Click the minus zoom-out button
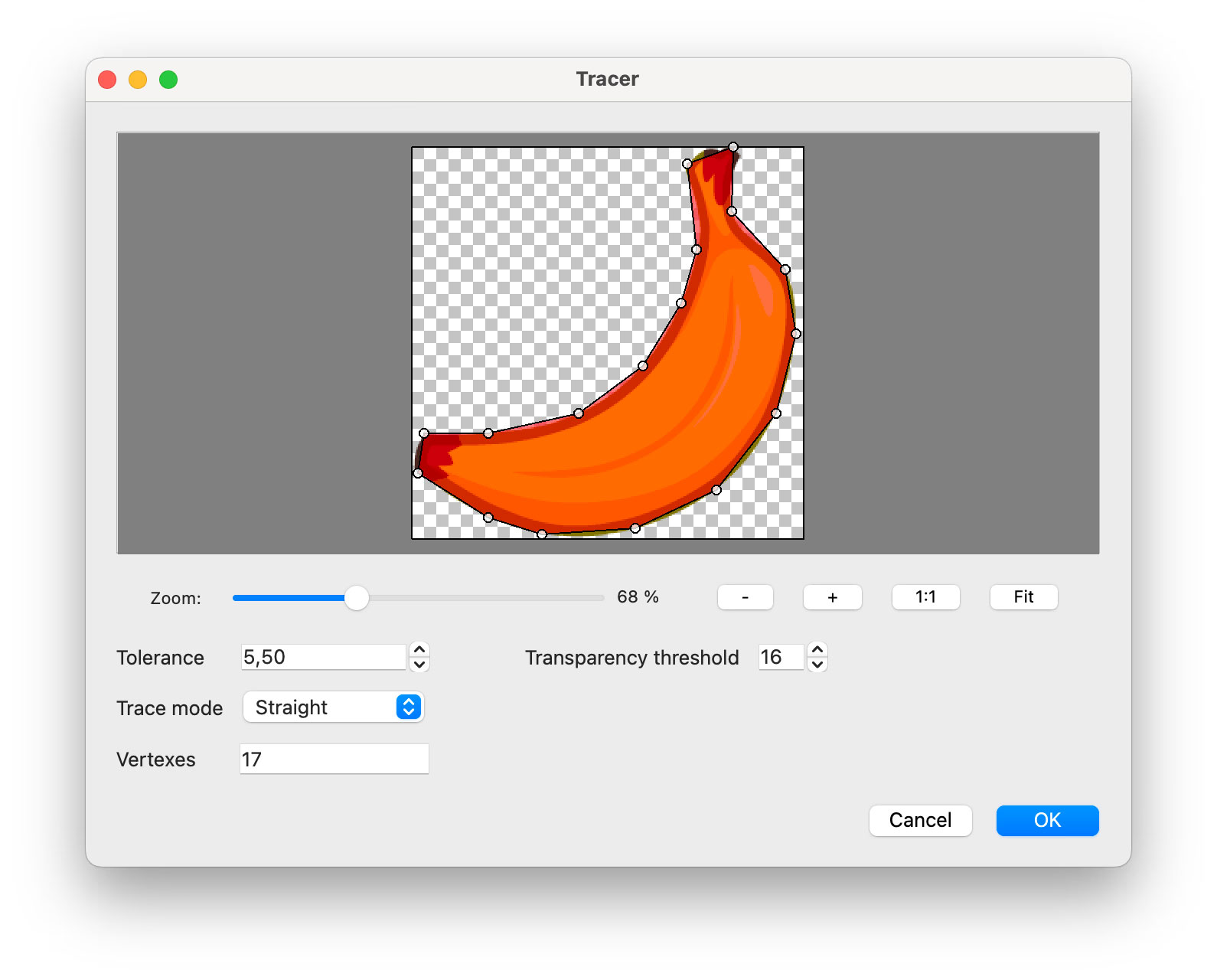 coord(745,597)
